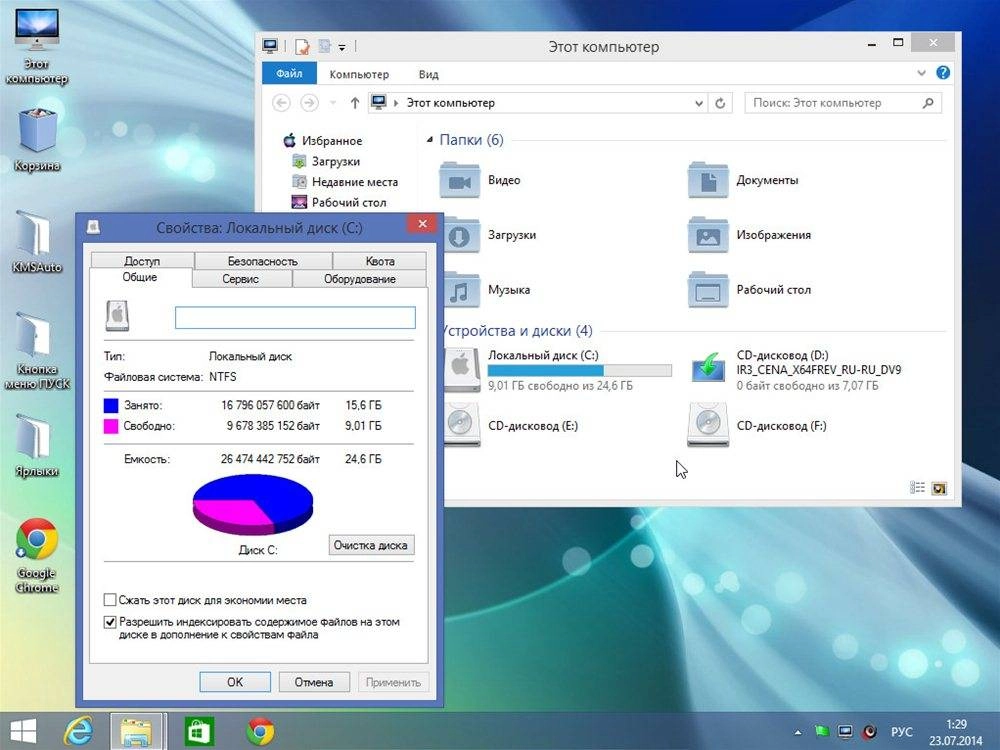Switch to the Сервис tab
Image resolution: width=1000 pixels, height=750 pixels.
(240, 279)
